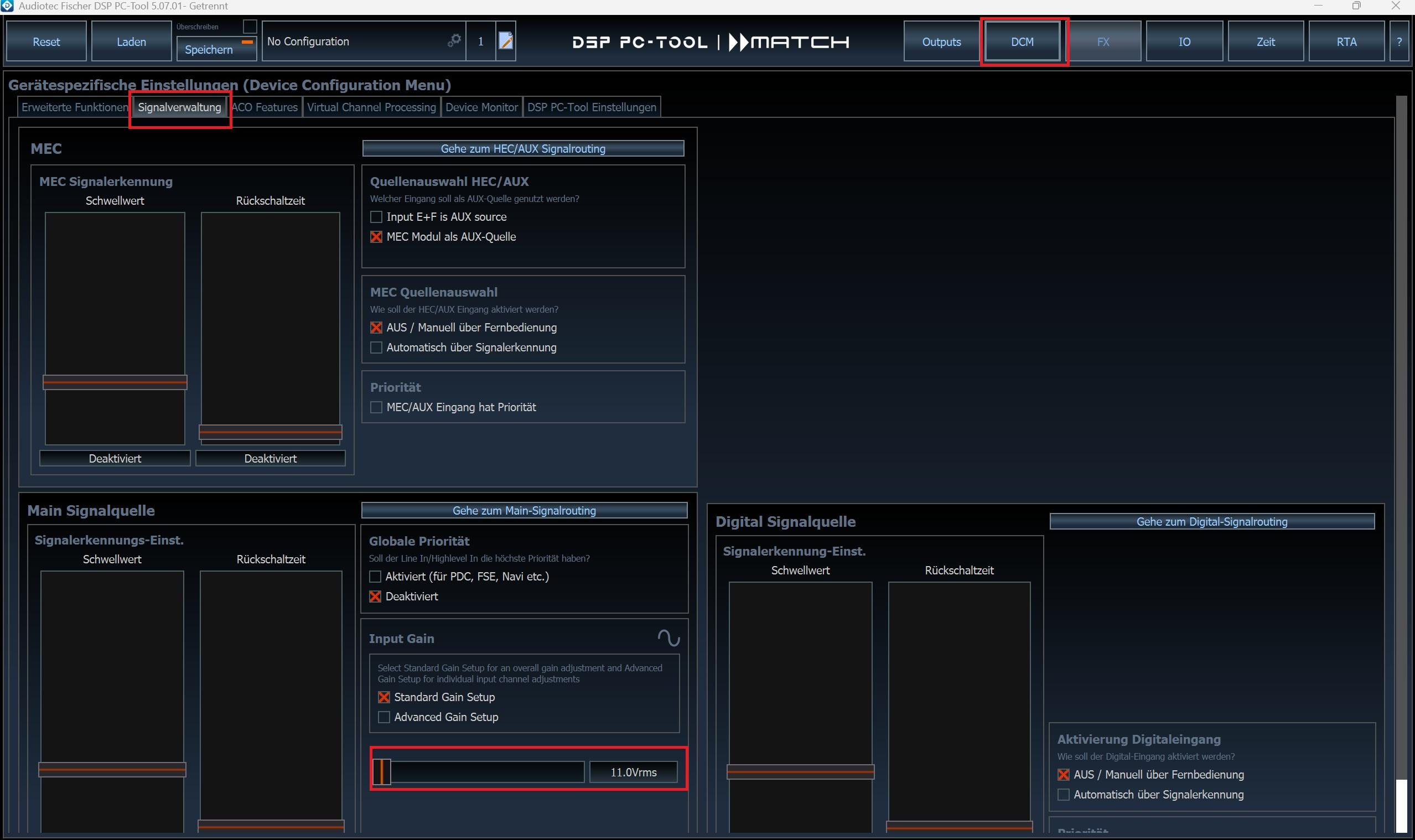
Task: Click Gehe zum Digital-Signalrouting
Action: (x=1212, y=521)
